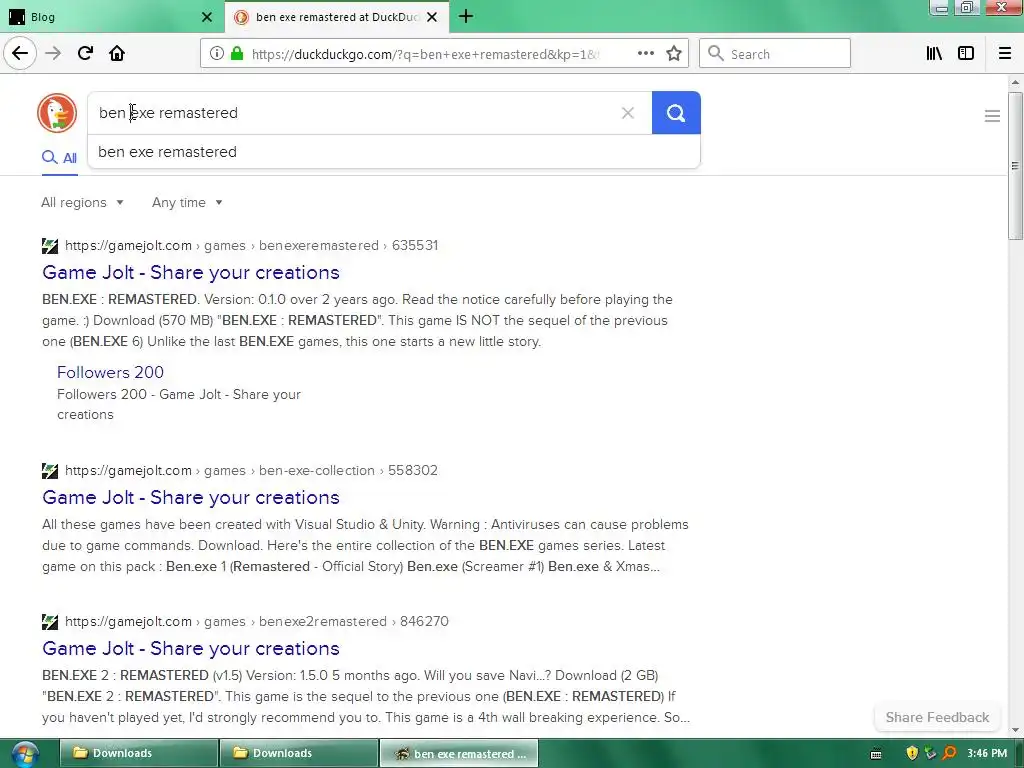The image size is (1024, 768).
Task: Click the 3:46 PM system clock
Action: click(987, 754)
